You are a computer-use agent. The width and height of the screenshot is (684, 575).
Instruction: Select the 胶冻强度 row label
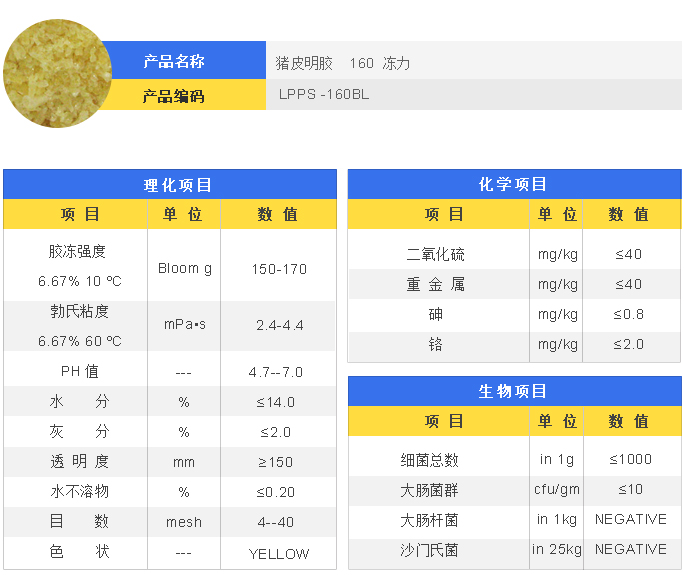[x=77, y=251]
